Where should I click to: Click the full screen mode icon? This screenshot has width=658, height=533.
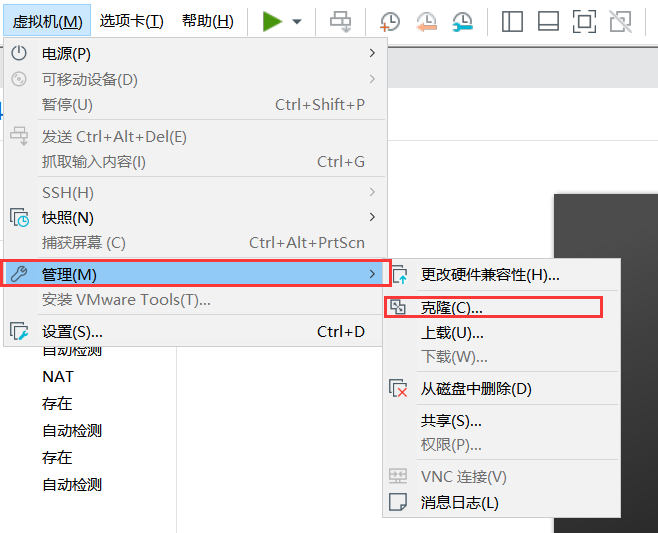pyautogui.click(x=584, y=21)
